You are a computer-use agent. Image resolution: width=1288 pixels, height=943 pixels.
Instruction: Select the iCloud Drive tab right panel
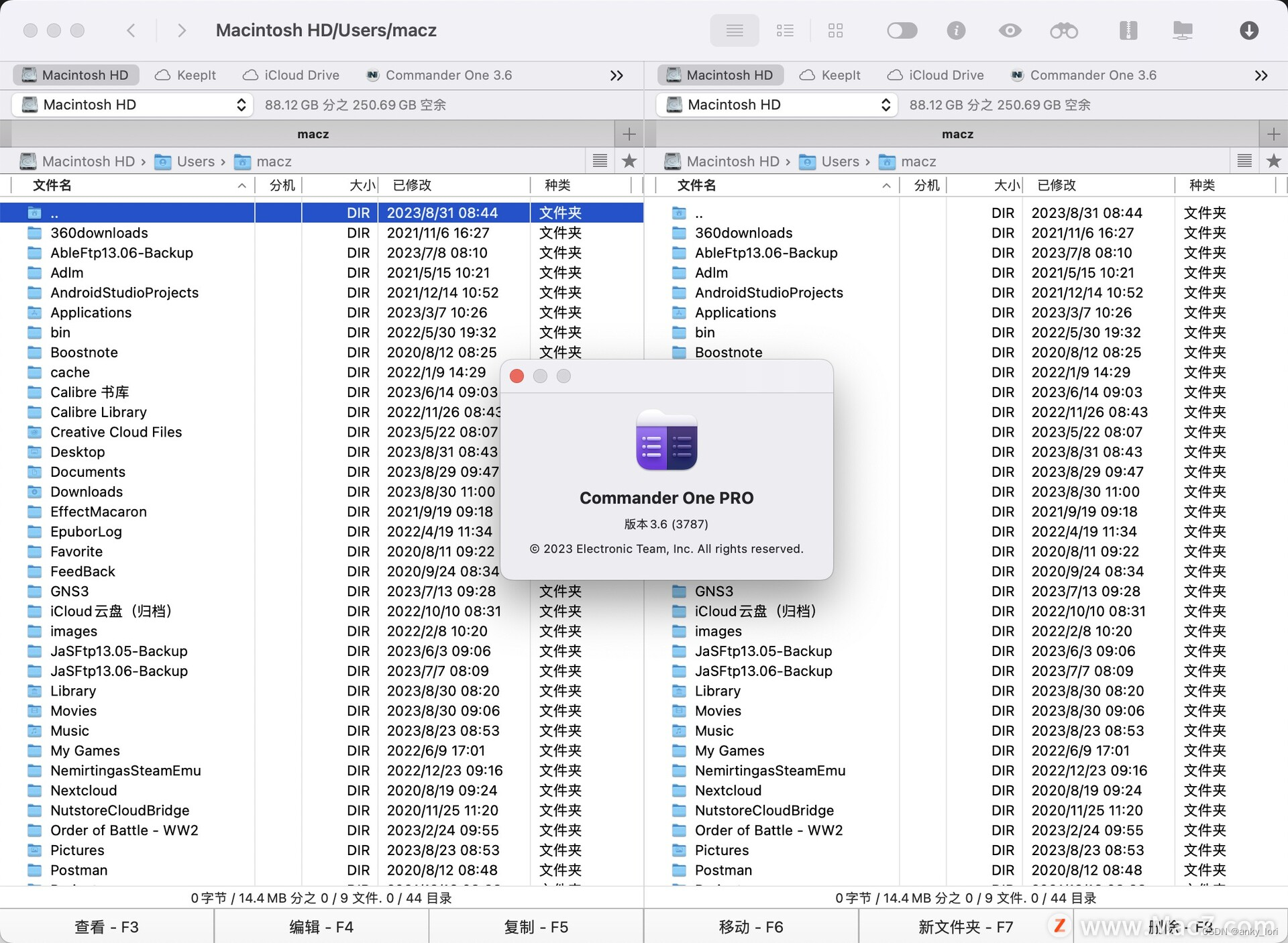click(939, 75)
